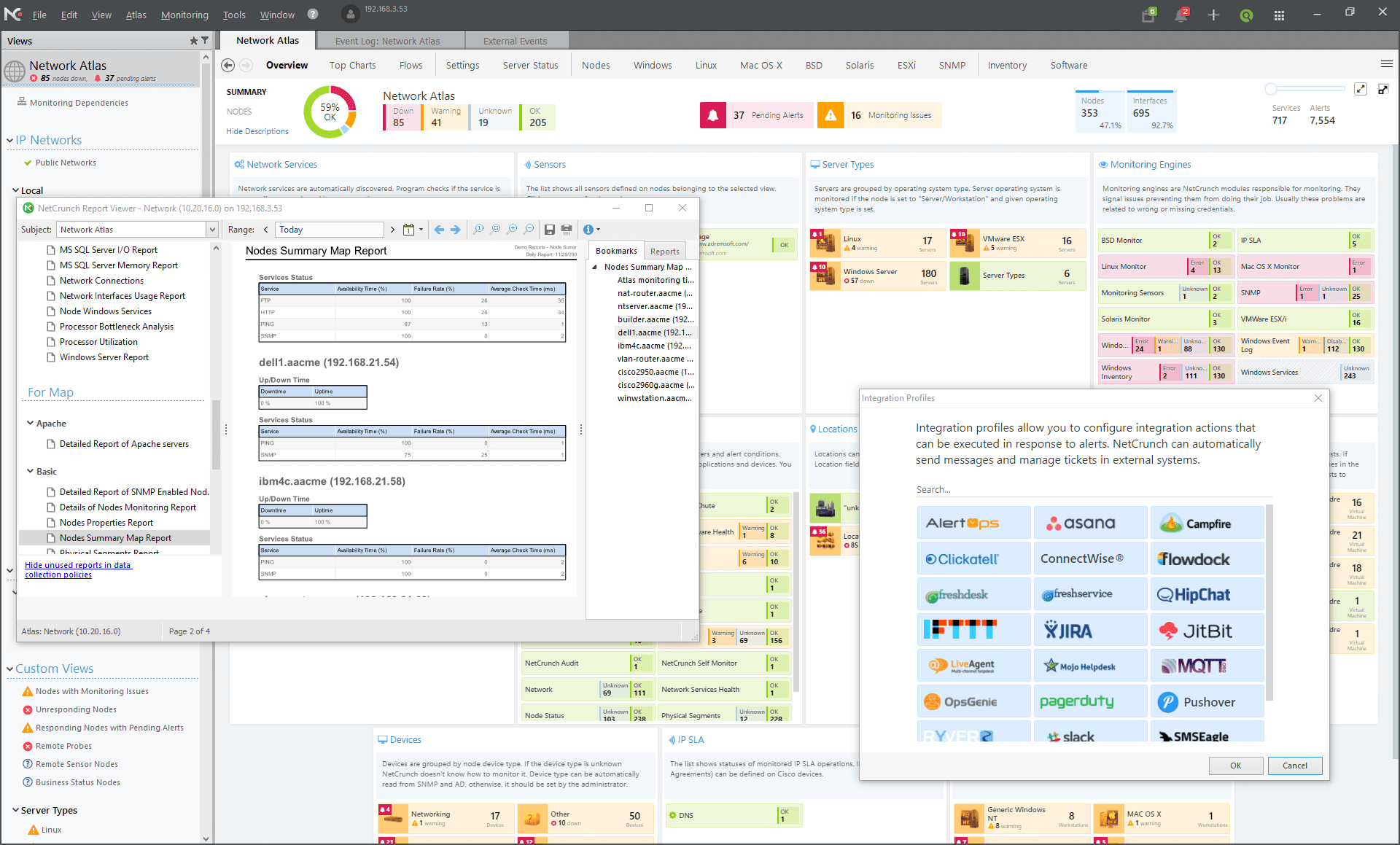Open the date range calendar dropdown

413,229
